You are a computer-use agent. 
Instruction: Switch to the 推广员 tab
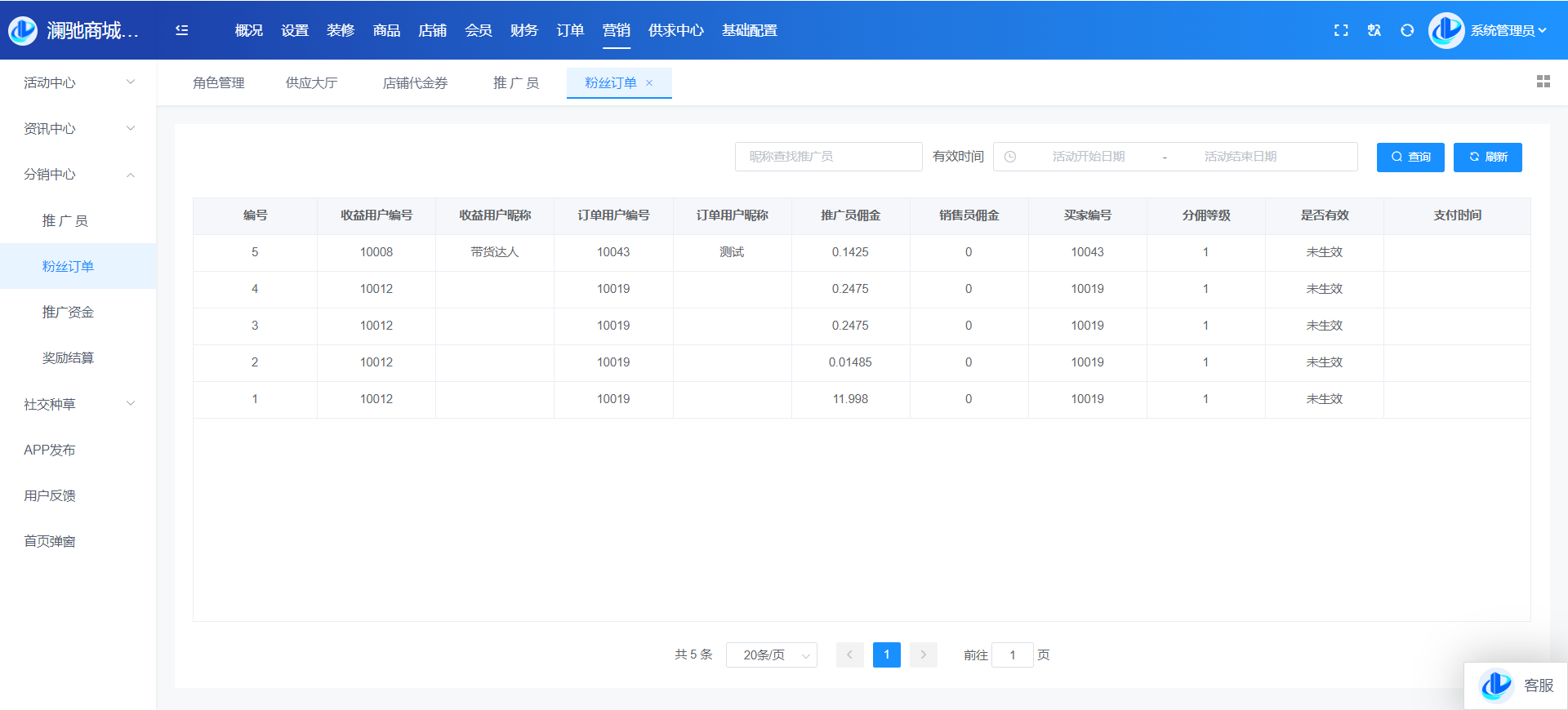click(x=515, y=83)
